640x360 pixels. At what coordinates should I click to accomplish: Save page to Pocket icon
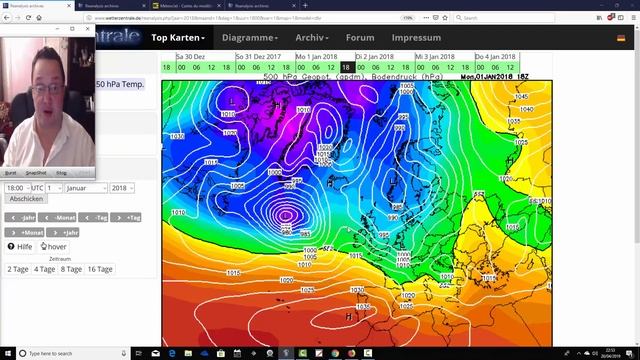(x=436, y=18)
